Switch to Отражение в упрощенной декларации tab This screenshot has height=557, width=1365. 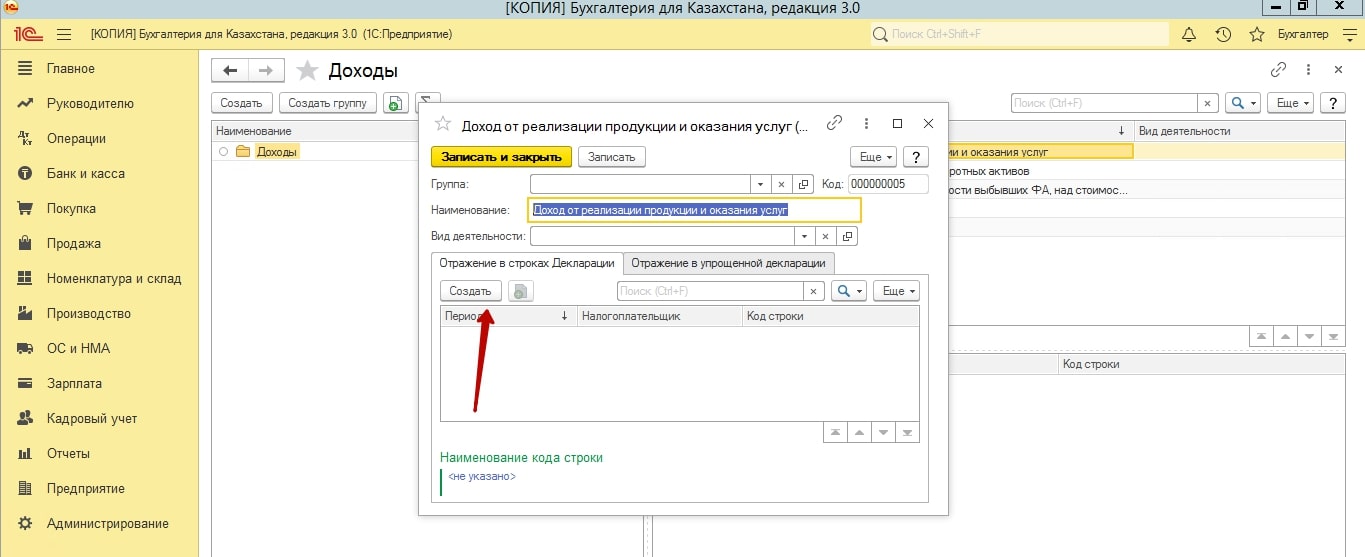729,263
